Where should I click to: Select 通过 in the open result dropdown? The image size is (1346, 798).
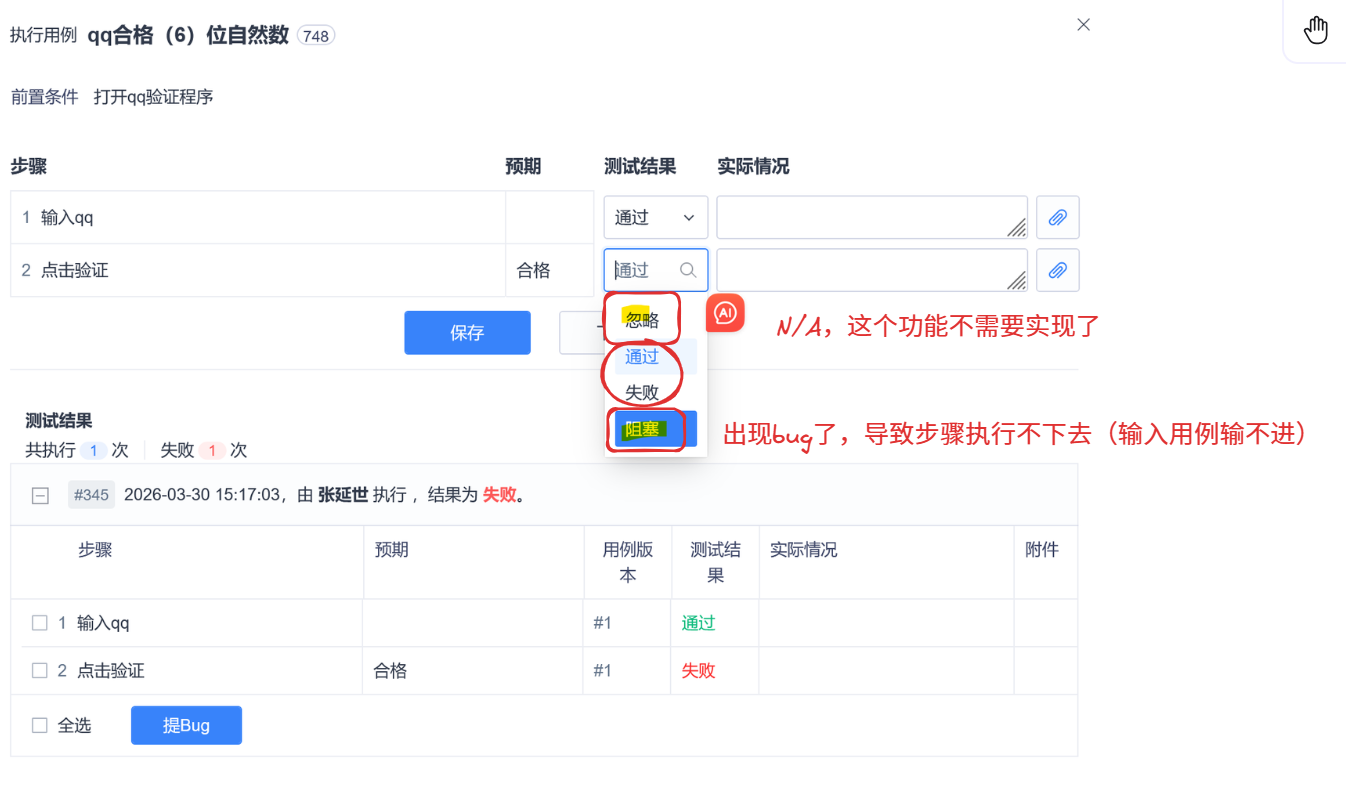[x=642, y=356]
